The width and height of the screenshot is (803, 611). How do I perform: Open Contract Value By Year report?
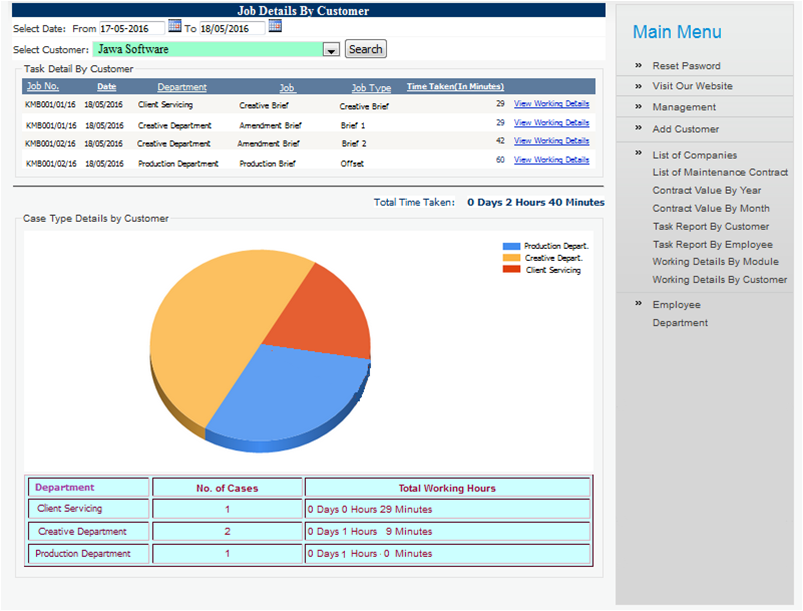707,191
